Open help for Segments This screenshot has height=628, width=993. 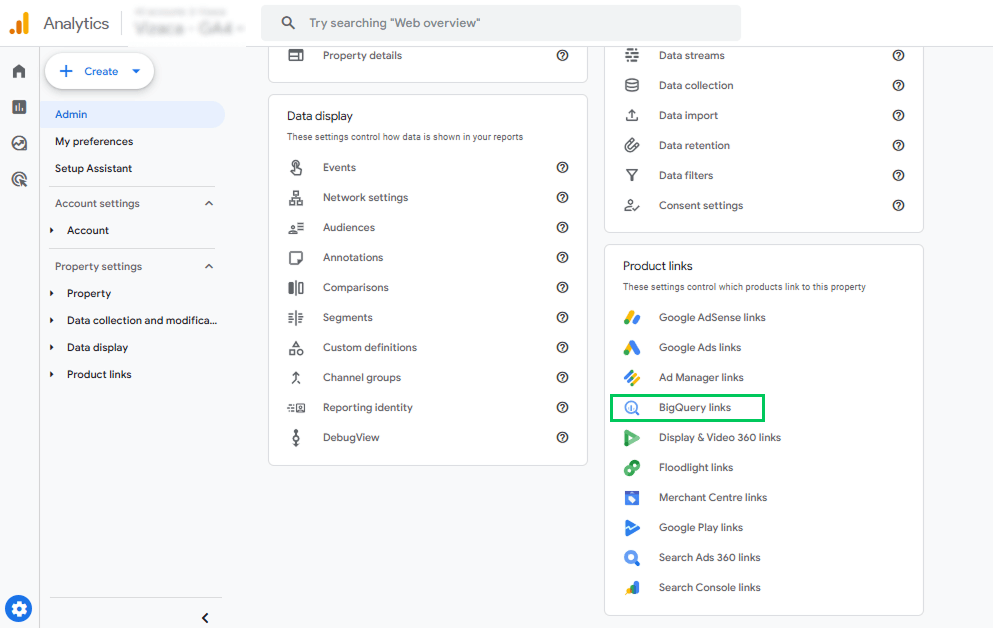click(x=562, y=317)
